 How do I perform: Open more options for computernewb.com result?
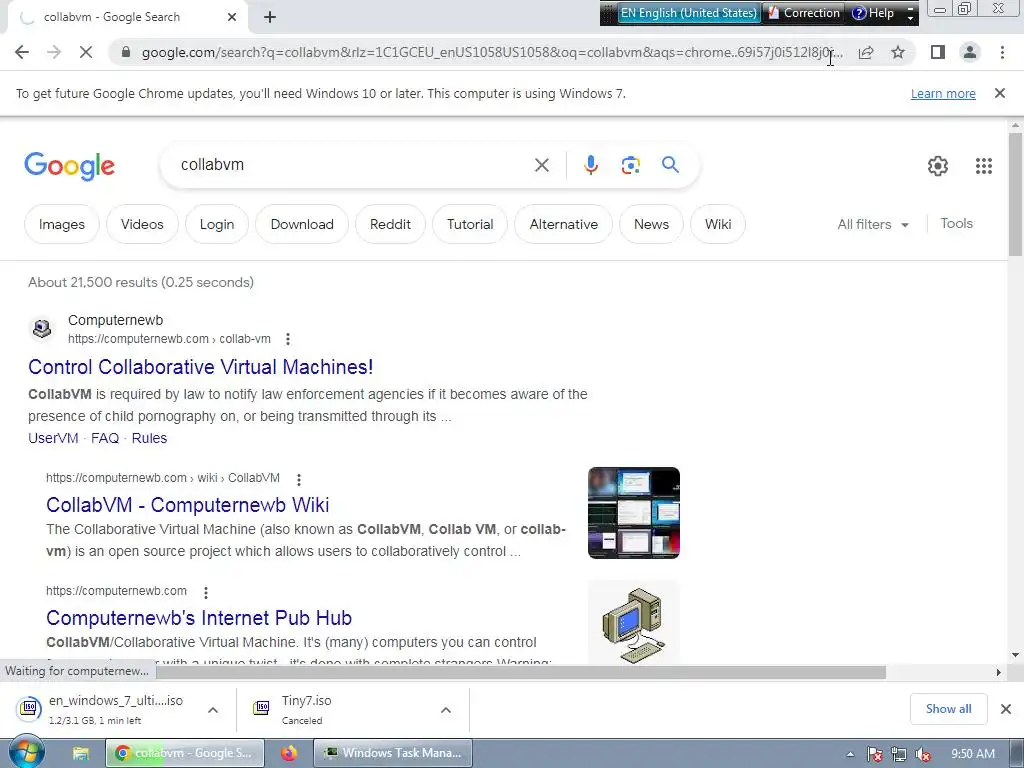pos(206,592)
